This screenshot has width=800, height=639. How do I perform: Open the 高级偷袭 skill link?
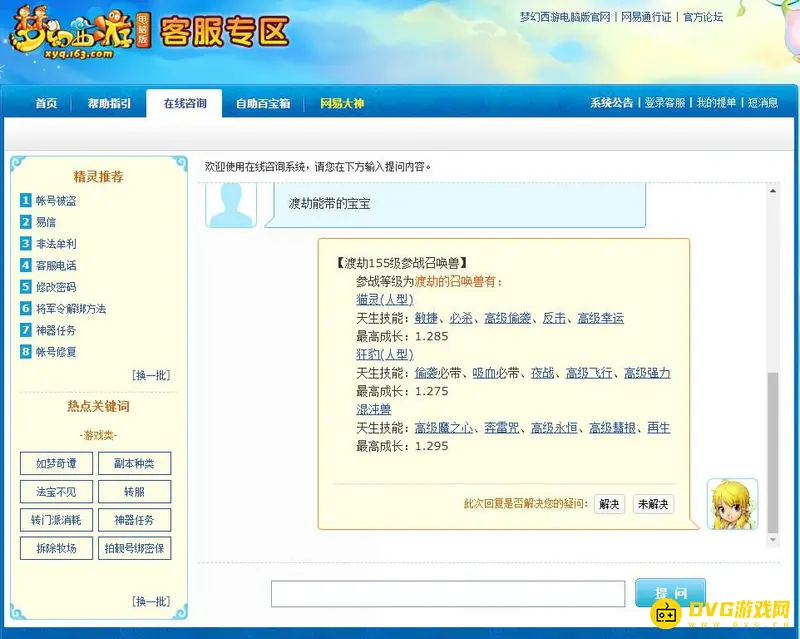pos(508,318)
